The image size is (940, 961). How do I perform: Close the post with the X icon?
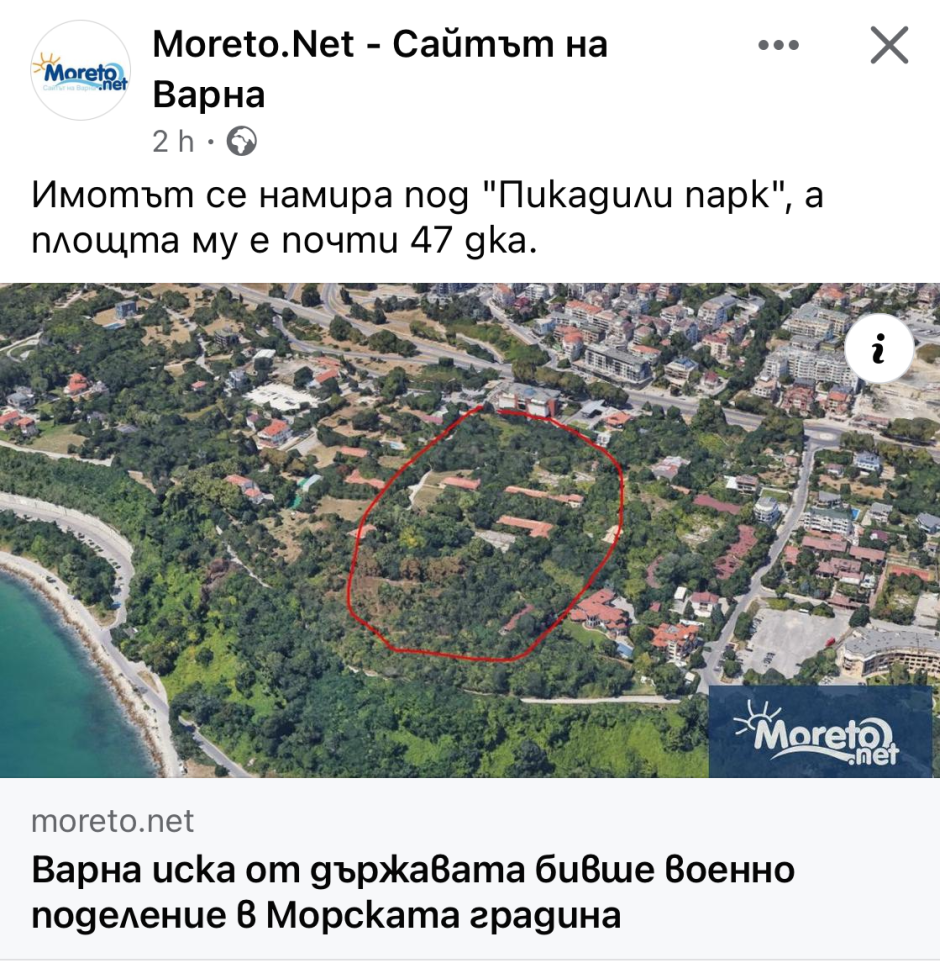coord(889,45)
